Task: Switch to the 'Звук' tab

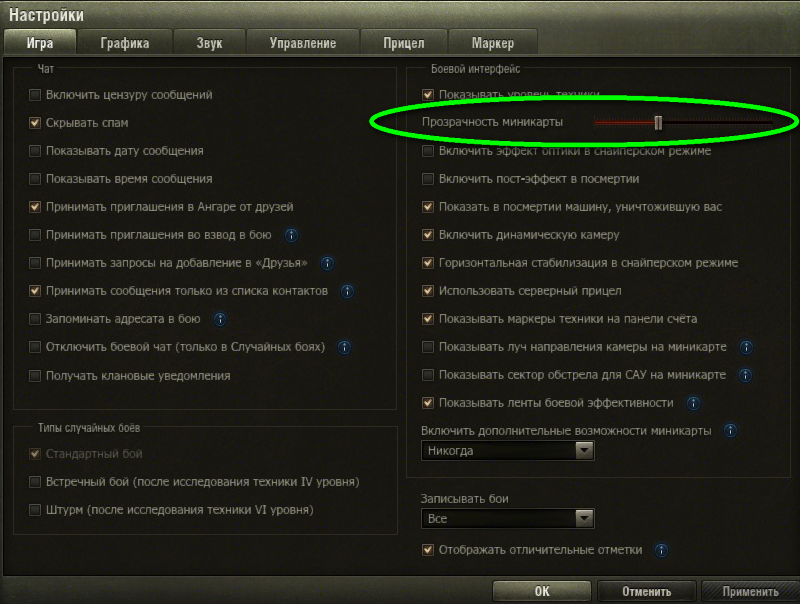Action: (x=209, y=42)
